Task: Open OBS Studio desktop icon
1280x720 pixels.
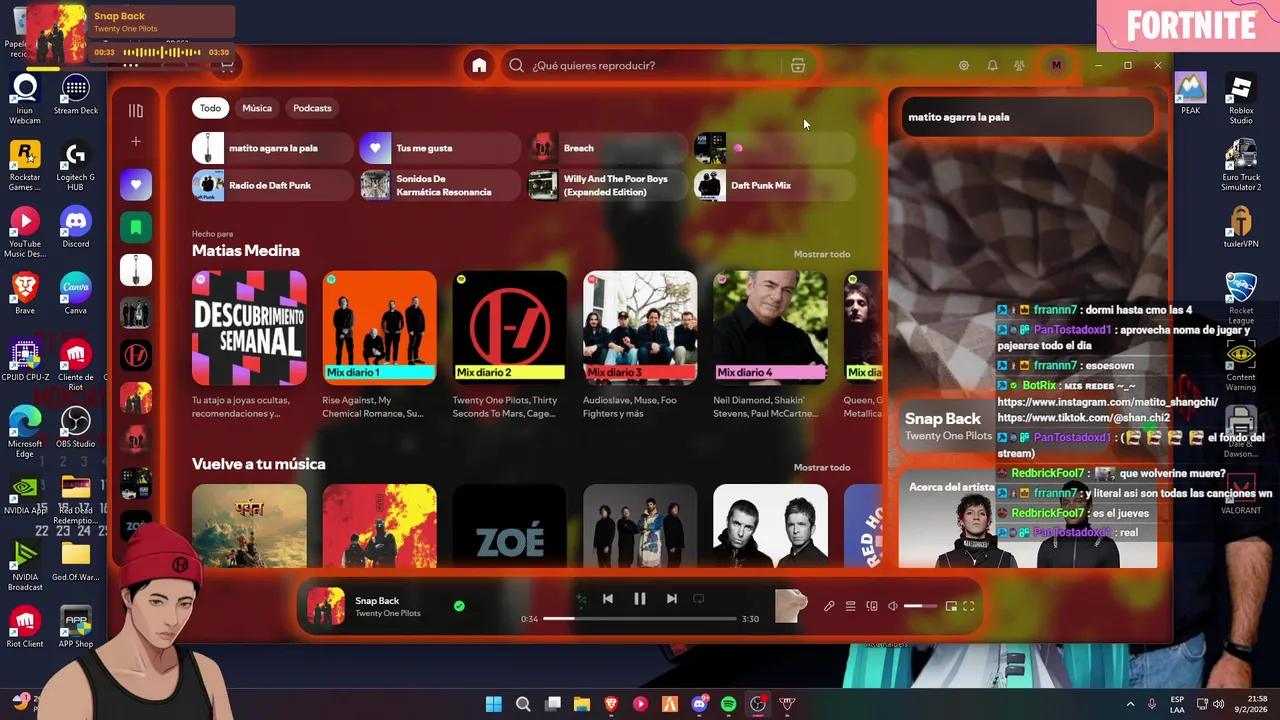Action: pyautogui.click(x=76, y=428)
